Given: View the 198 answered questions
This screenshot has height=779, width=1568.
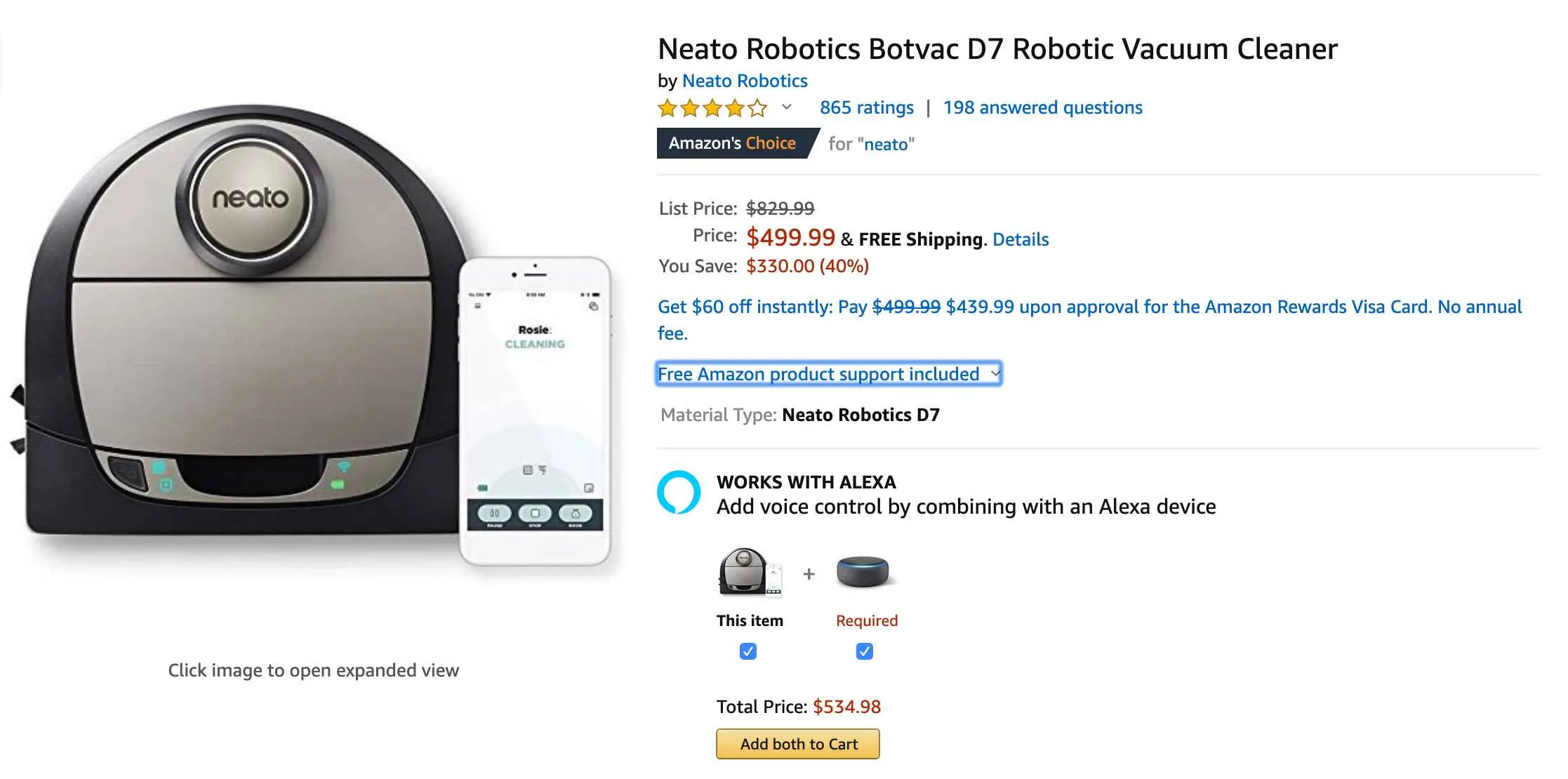Looking at the screenshot, I should point(1042,107).
